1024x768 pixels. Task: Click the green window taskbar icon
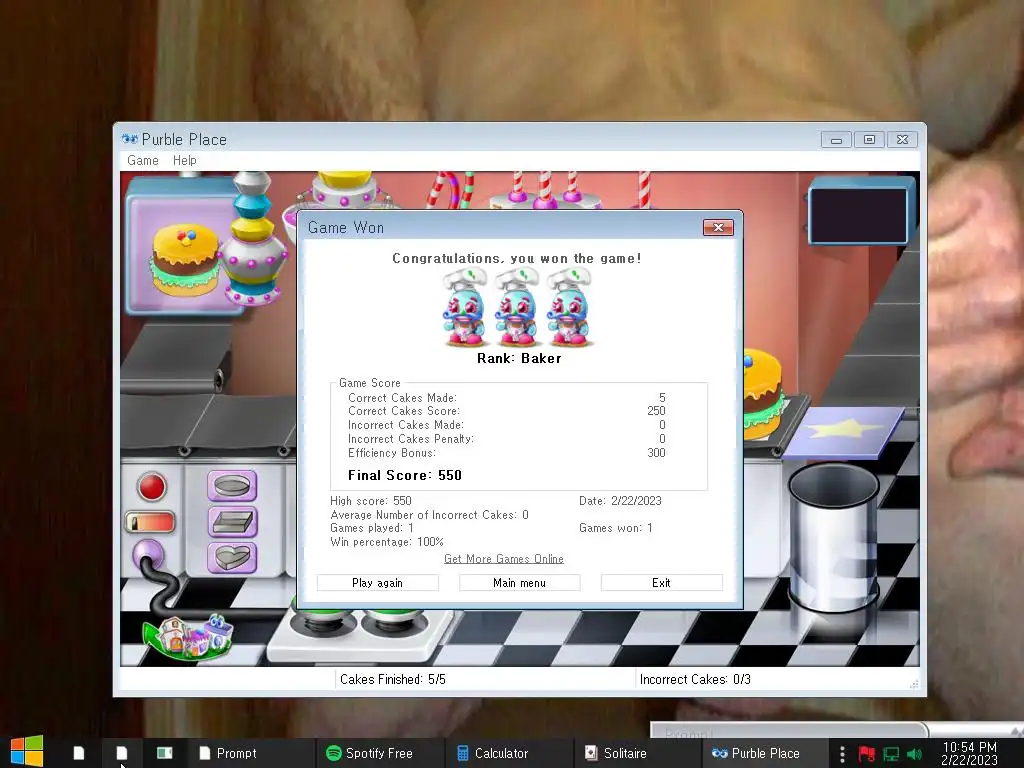[165, 753]
